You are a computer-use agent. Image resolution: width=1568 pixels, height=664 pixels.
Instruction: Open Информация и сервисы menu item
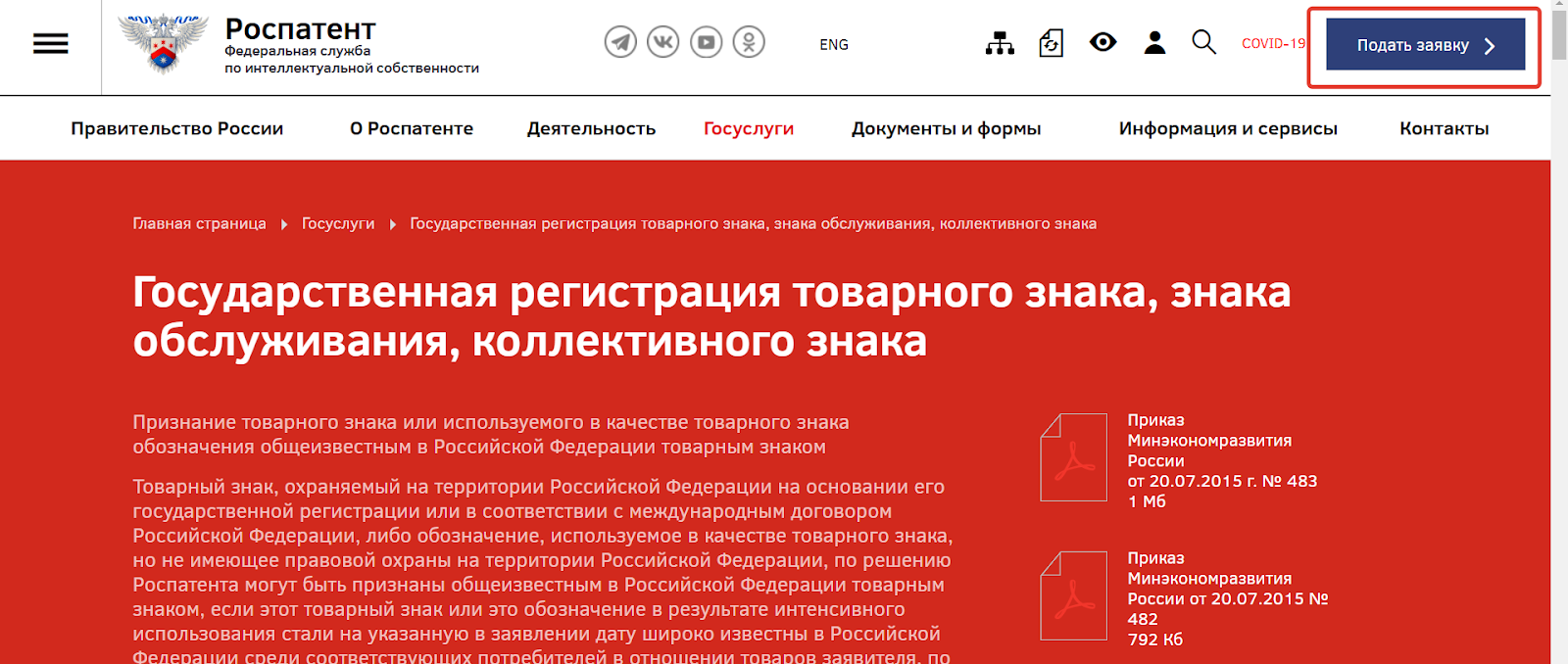tap(1228, 128)
